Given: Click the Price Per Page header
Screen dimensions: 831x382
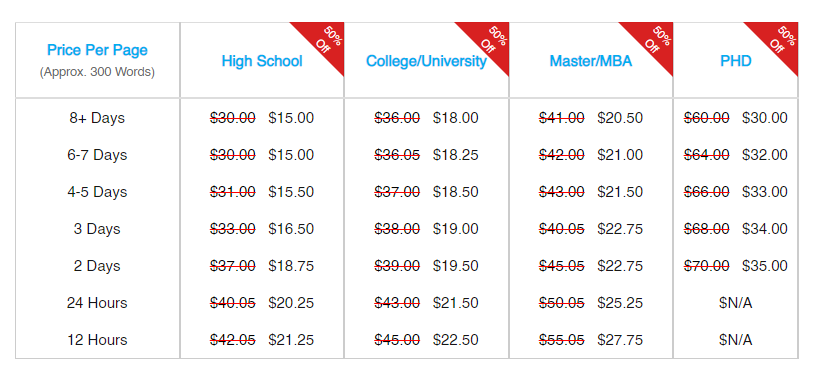Looking at the screenshot, I should coord(98,50).
